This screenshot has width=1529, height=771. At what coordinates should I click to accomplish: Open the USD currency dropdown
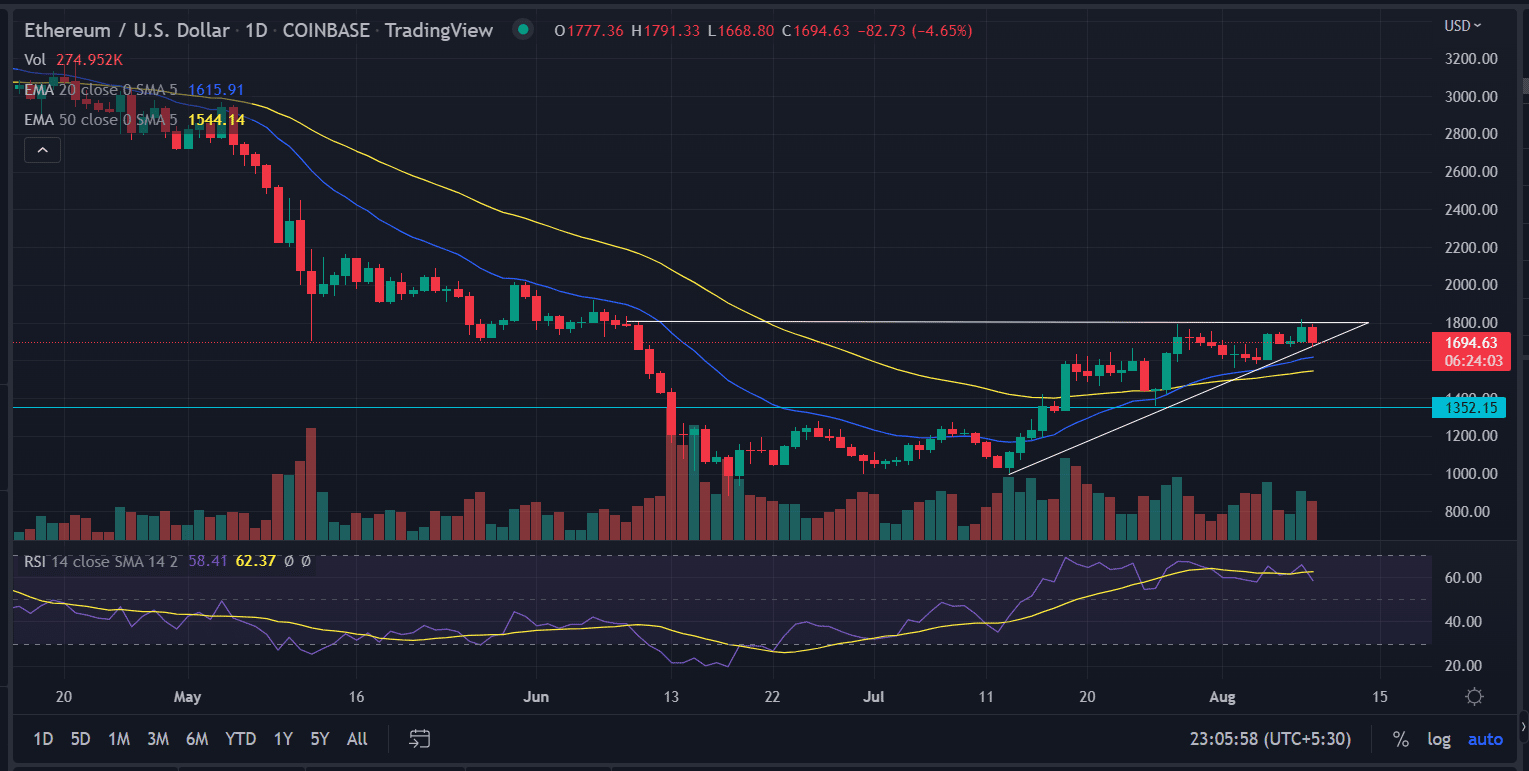click(1463, 25)
